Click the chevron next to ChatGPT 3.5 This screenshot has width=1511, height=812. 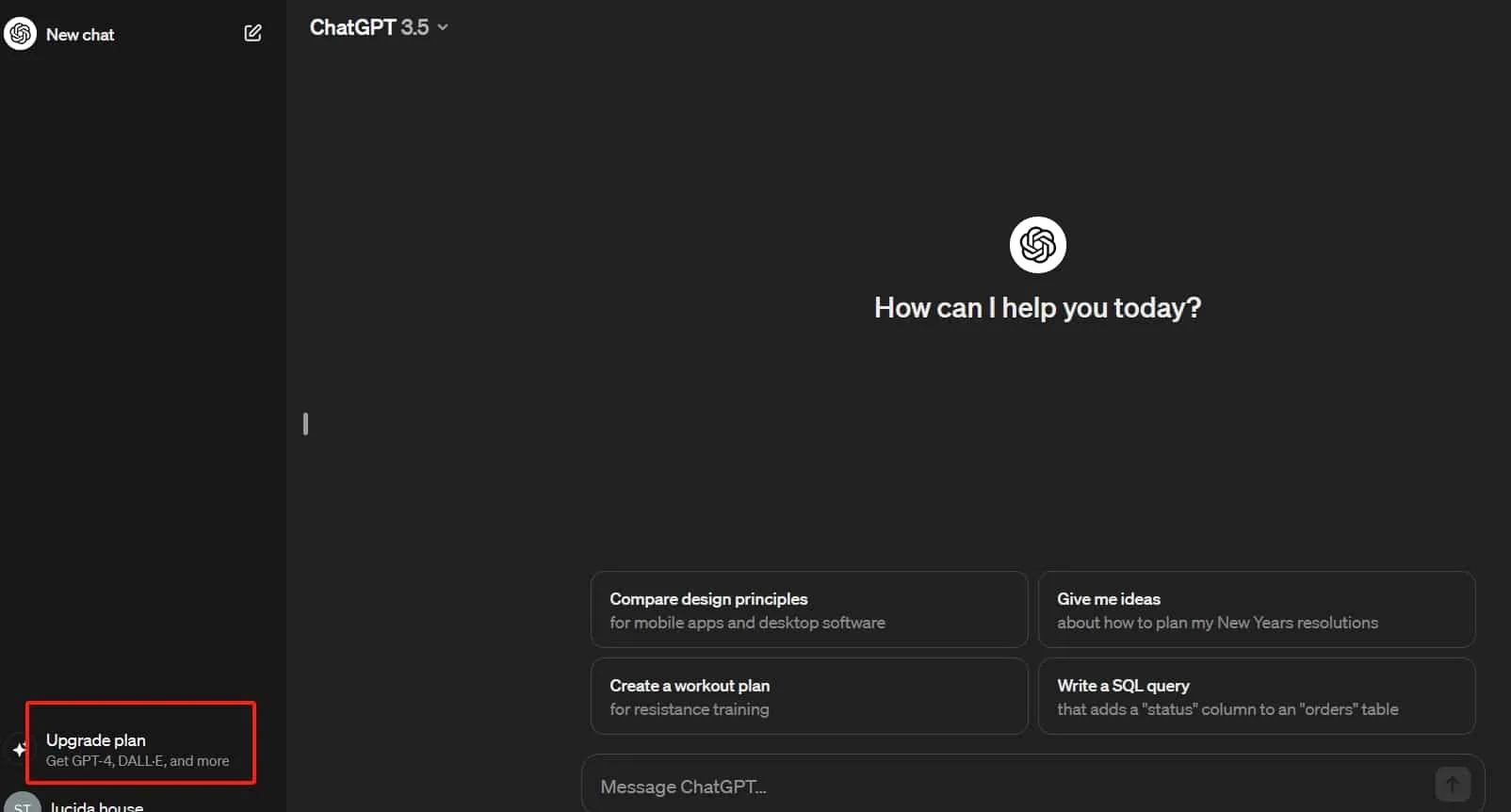pyautogui.click(x=443, y=27)
